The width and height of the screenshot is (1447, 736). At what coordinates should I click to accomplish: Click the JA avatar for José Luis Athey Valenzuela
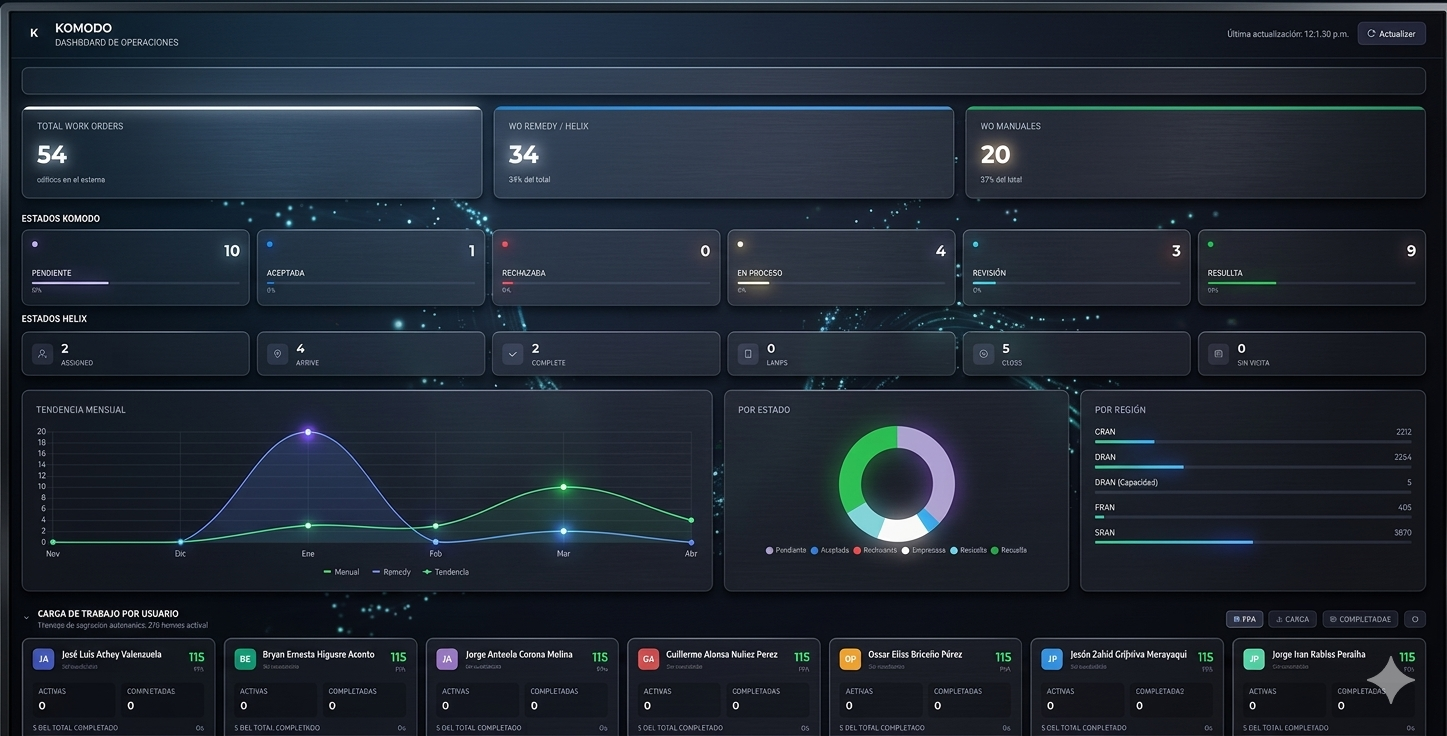point(43,659)
